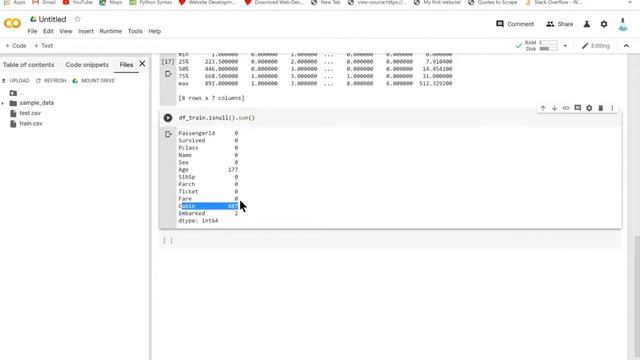Select train.csv in file list
This screenshot has height=360, width=640.
(x=26, y=123)
